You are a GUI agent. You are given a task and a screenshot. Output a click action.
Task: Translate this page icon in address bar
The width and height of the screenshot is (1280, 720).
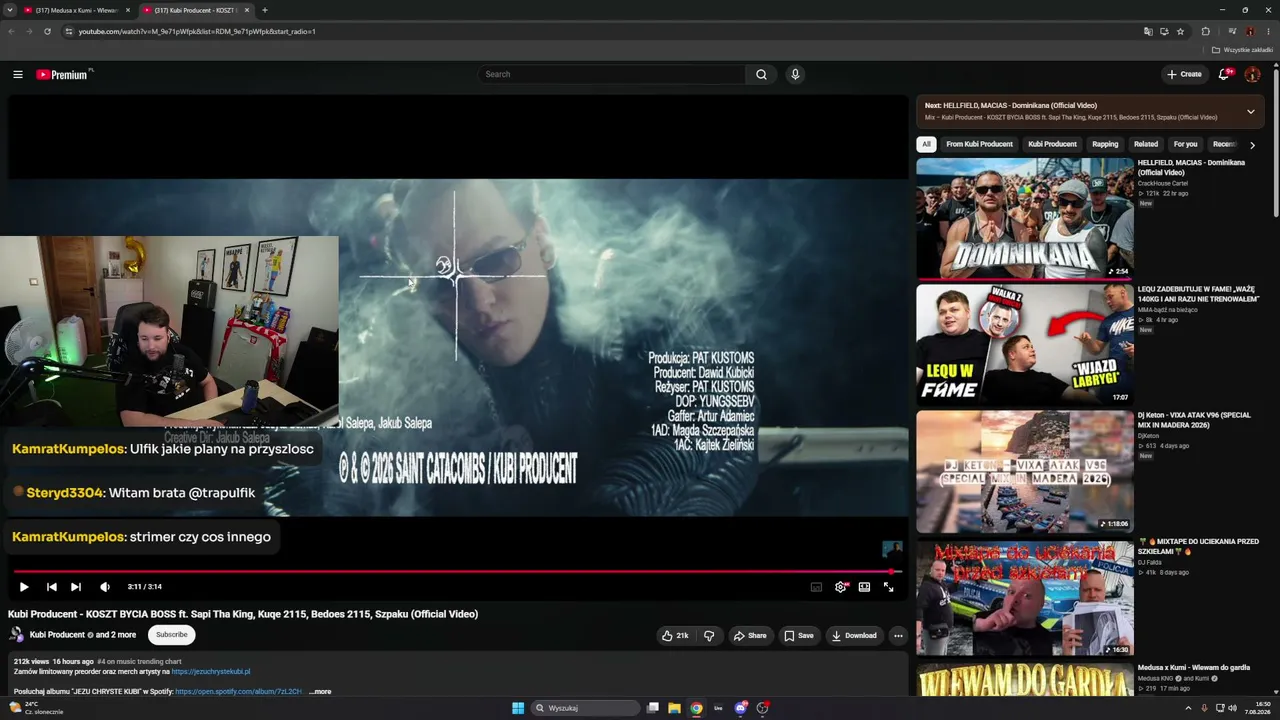[1148, 31]
